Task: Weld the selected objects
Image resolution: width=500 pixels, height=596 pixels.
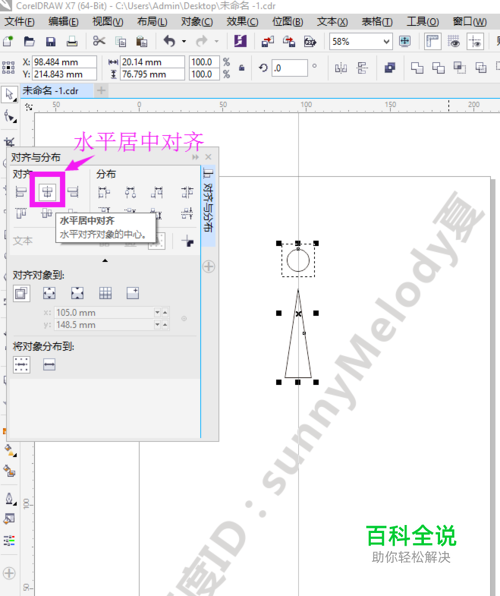Action: (417, 68)
